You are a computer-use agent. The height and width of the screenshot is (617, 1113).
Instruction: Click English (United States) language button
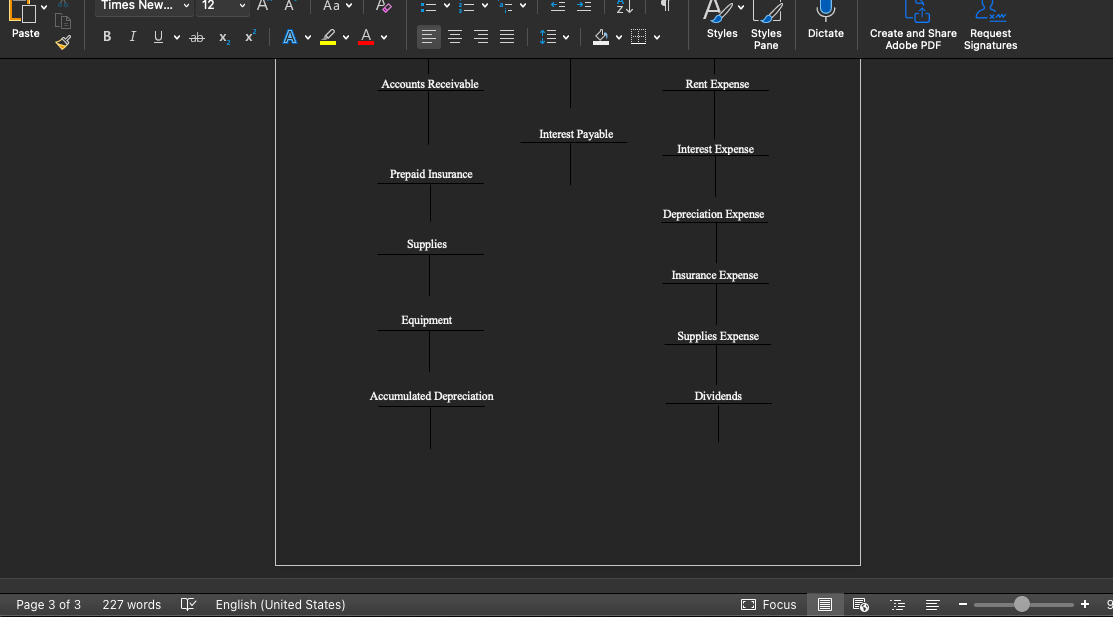point(280,604)
